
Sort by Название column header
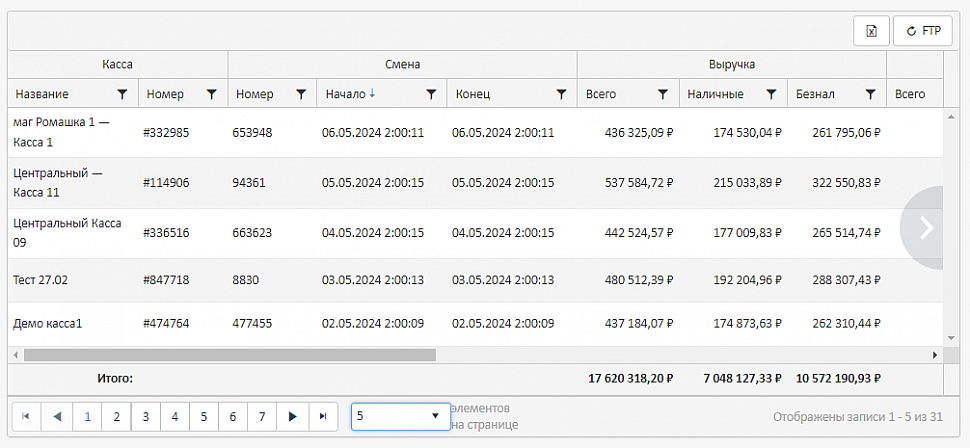coord(42,94)
